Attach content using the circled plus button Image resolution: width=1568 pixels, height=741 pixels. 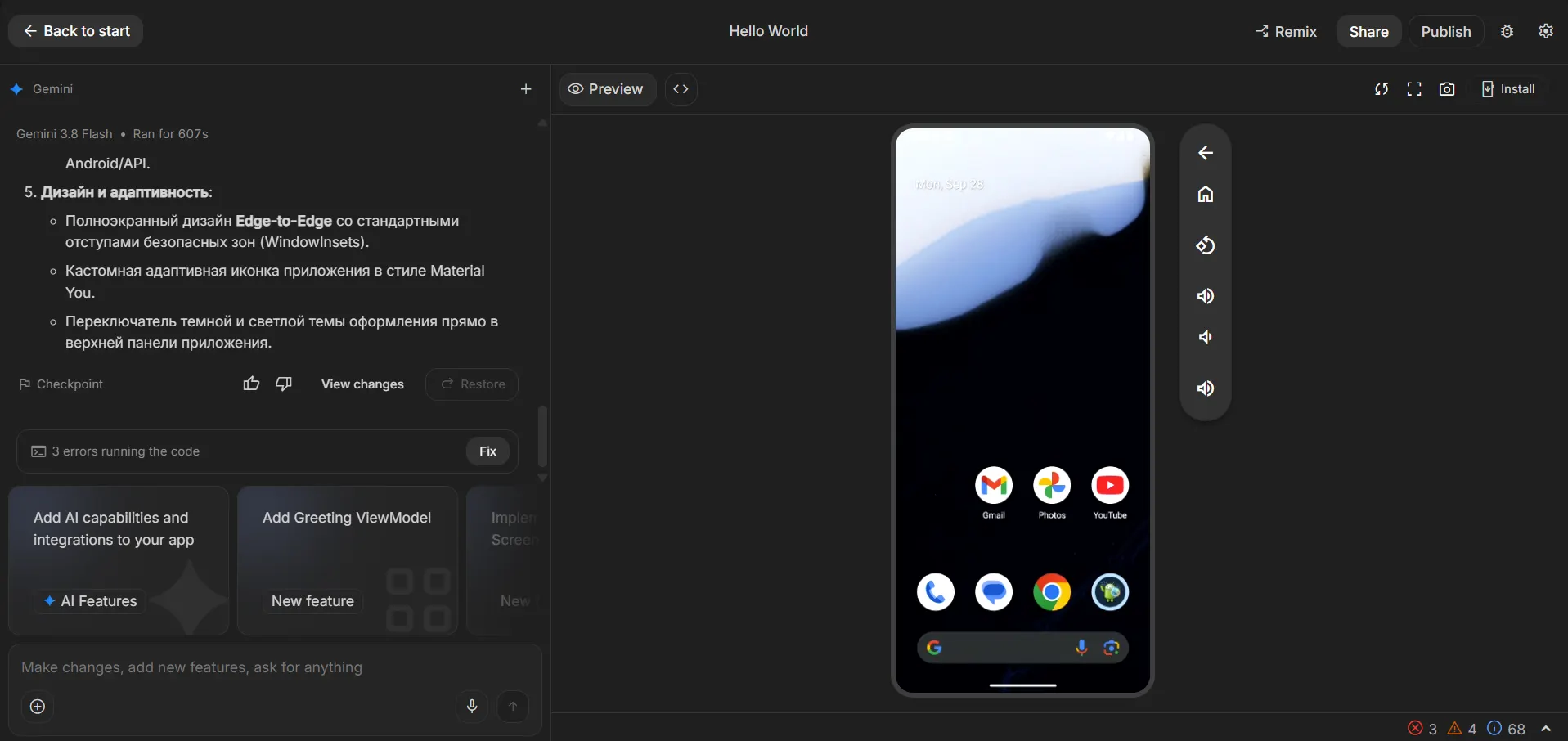pos(38,707)
